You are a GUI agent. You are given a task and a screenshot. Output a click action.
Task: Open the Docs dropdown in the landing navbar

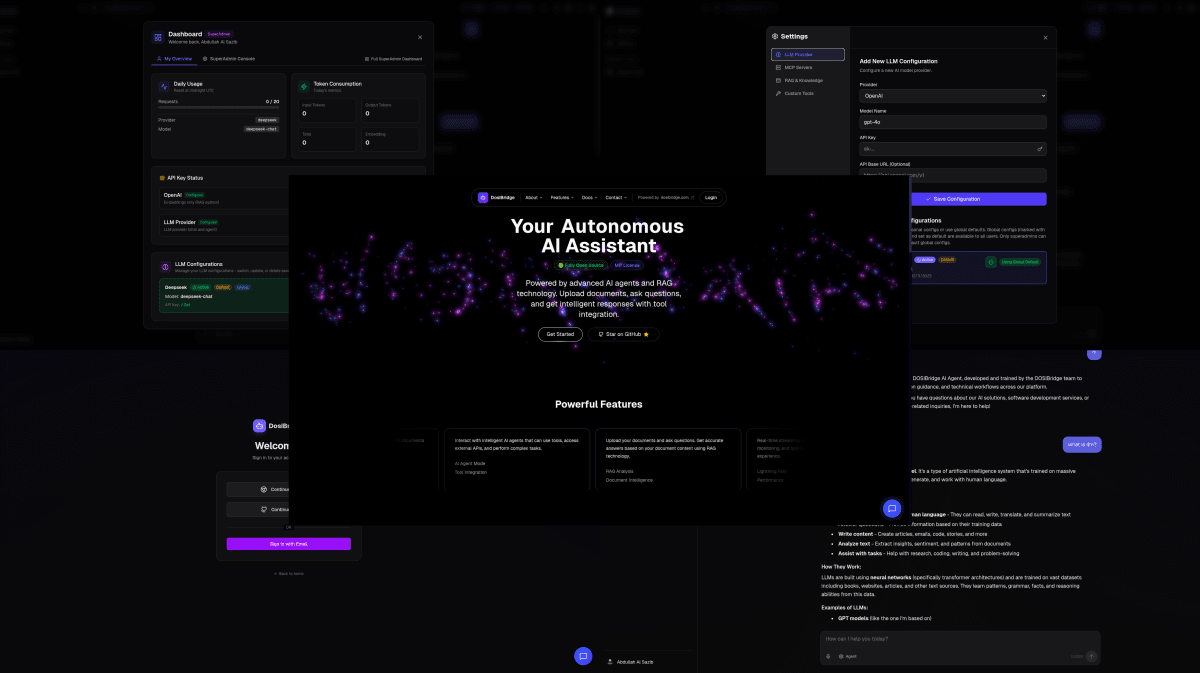588,198
